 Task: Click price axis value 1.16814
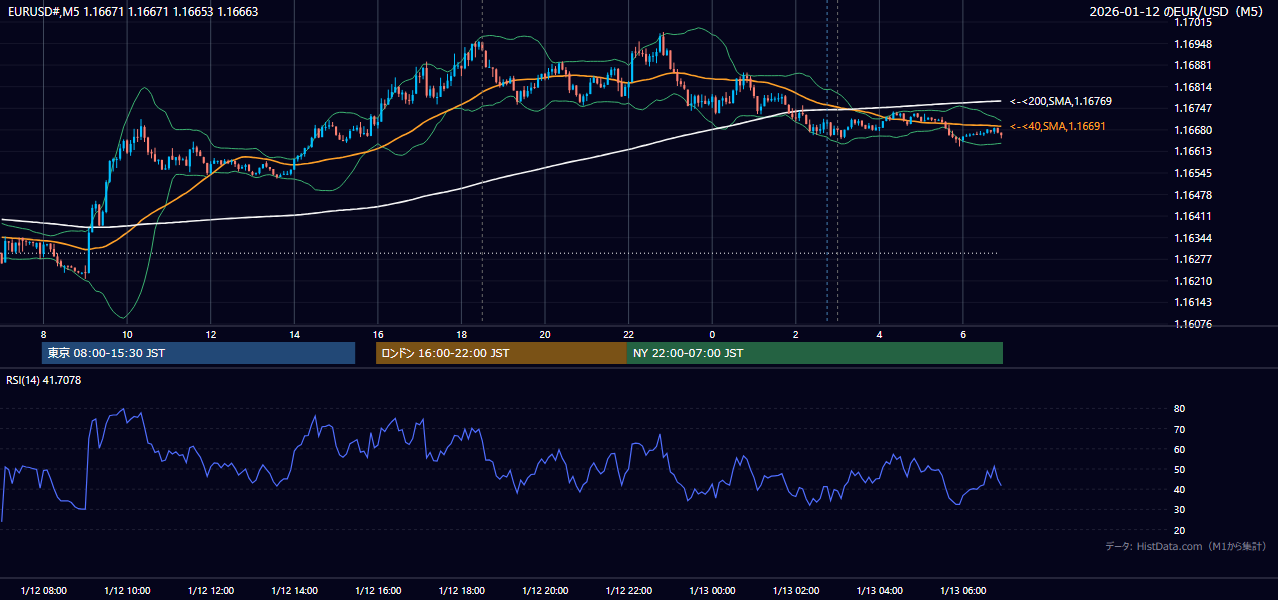1192,87
